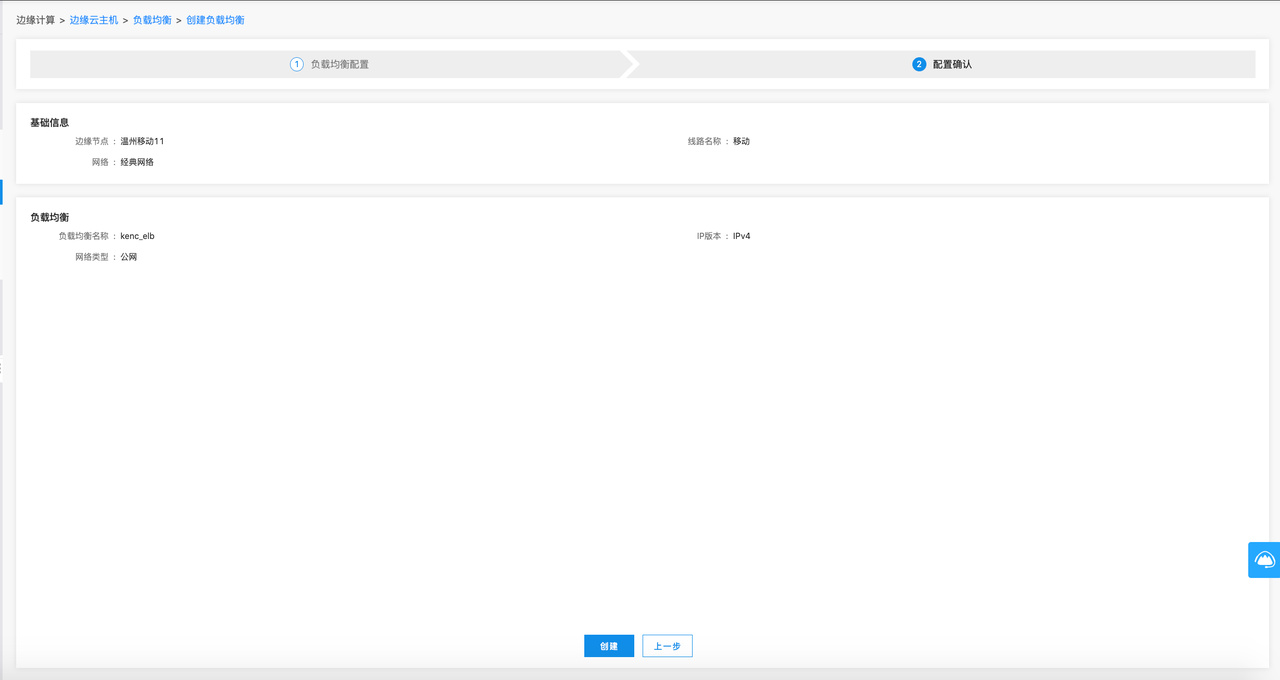Click the step 2 number circle icon
The height and width of the screenshot is (680, 1280).
coord(919,64)
